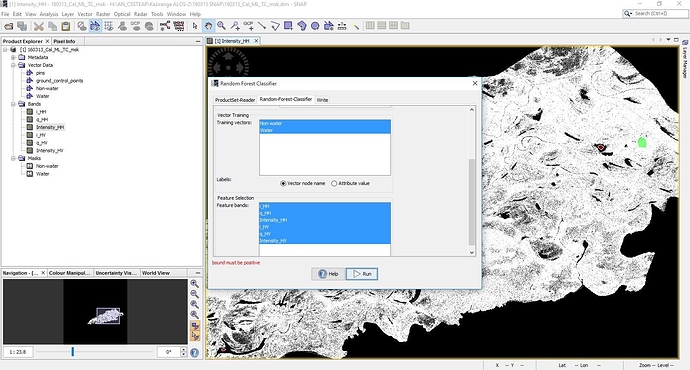Click the Cut scissors toolbar icon
Image resolution: width=690 pixels, height=370 pixels.
(x=39, y=26)
